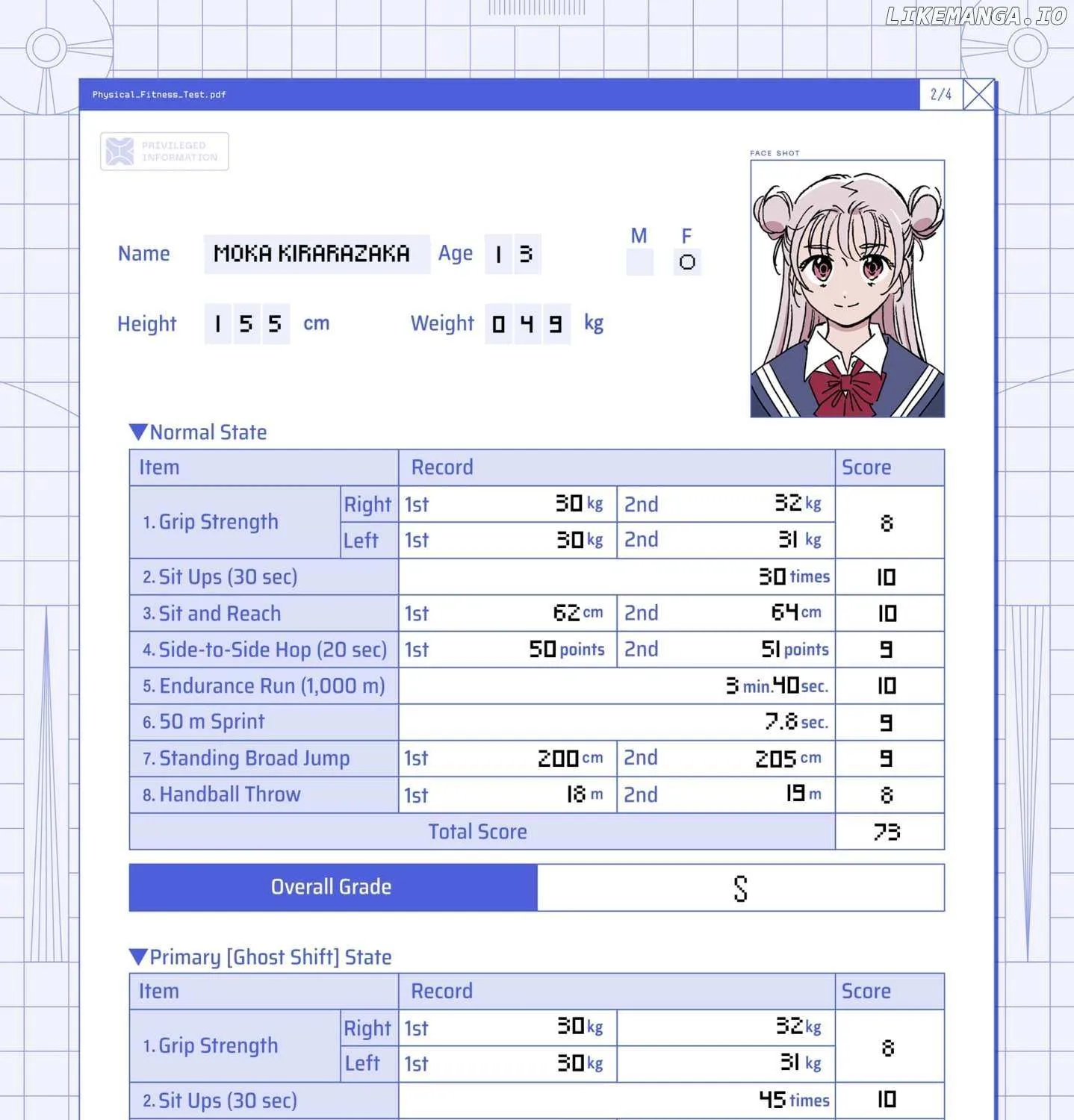Close the Physical_Fitness_Test.pdf window
This screenshot has height=1120, width=1074.
[x=978, y=95]
